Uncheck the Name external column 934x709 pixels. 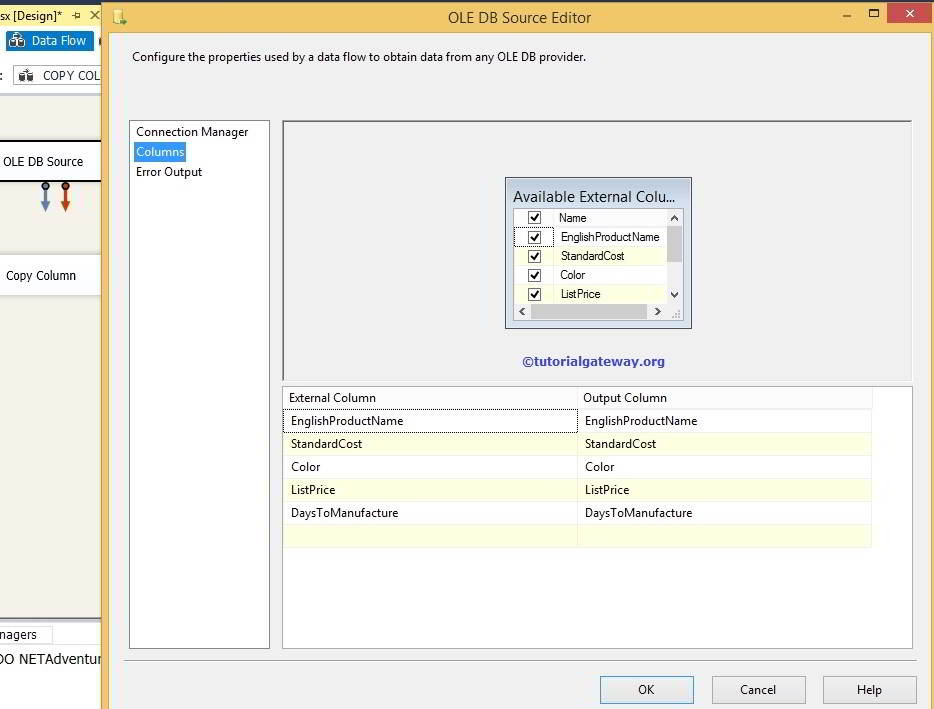[x=534, y=217]
